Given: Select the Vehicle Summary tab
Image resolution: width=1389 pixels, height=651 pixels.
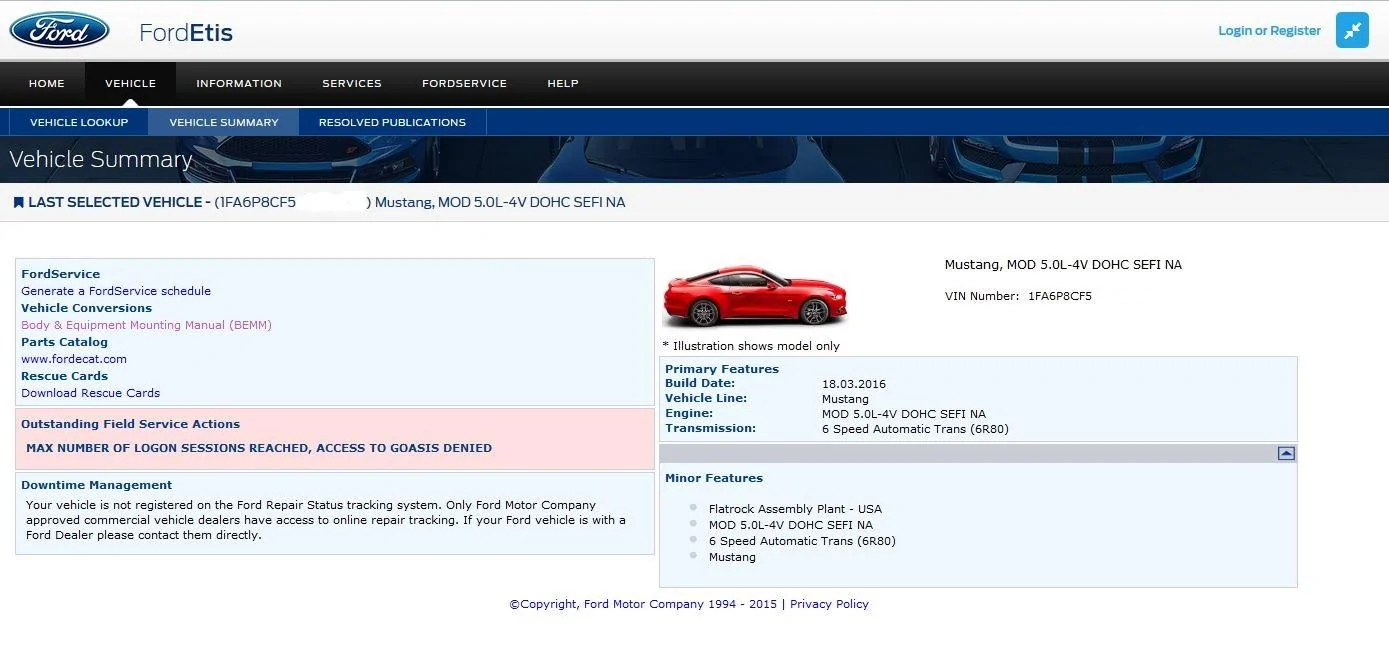Looking at the screenshot, I should coord(224,122).
